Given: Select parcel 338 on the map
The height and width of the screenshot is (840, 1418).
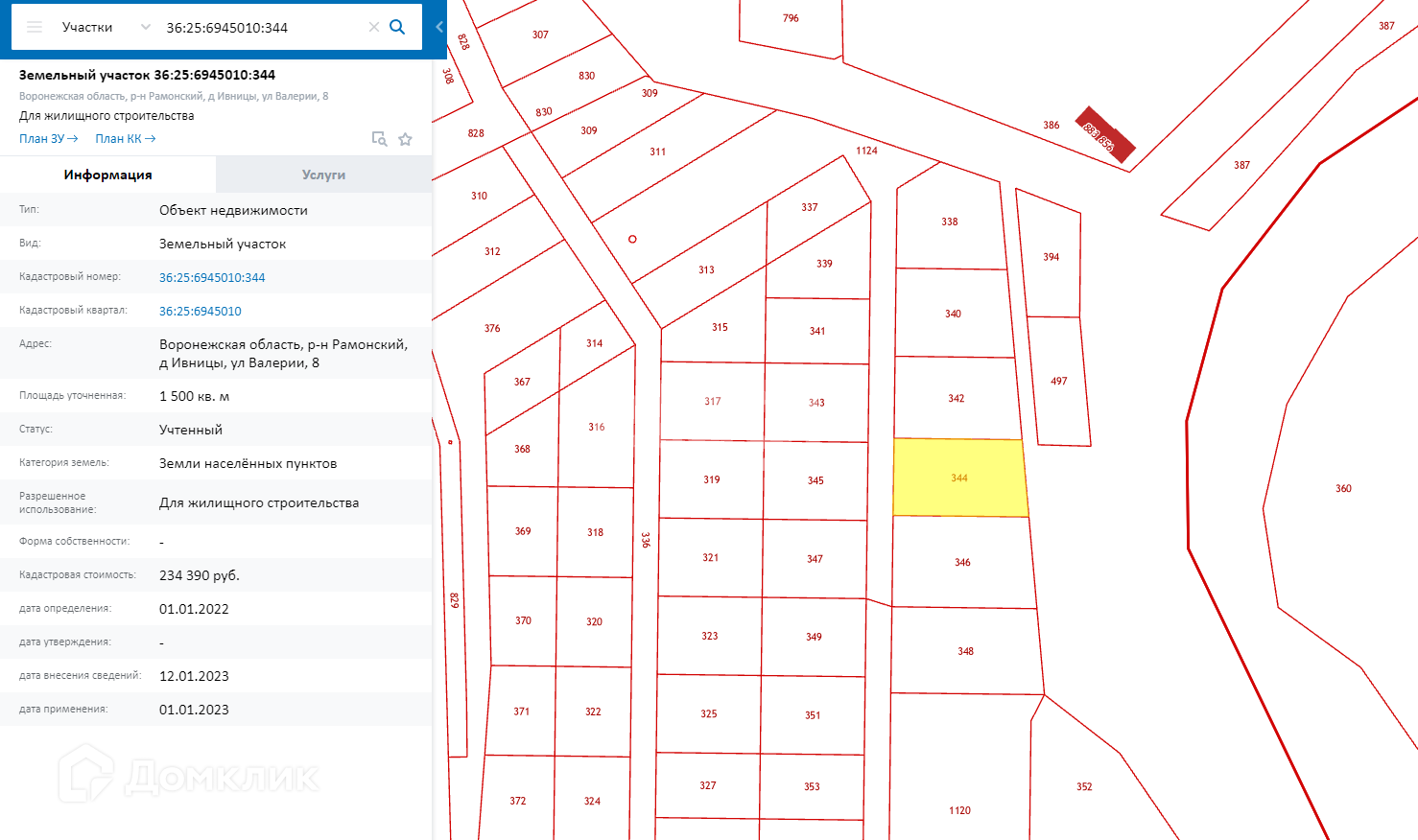Looking at the screenshot, I should [x=950, y=222].
